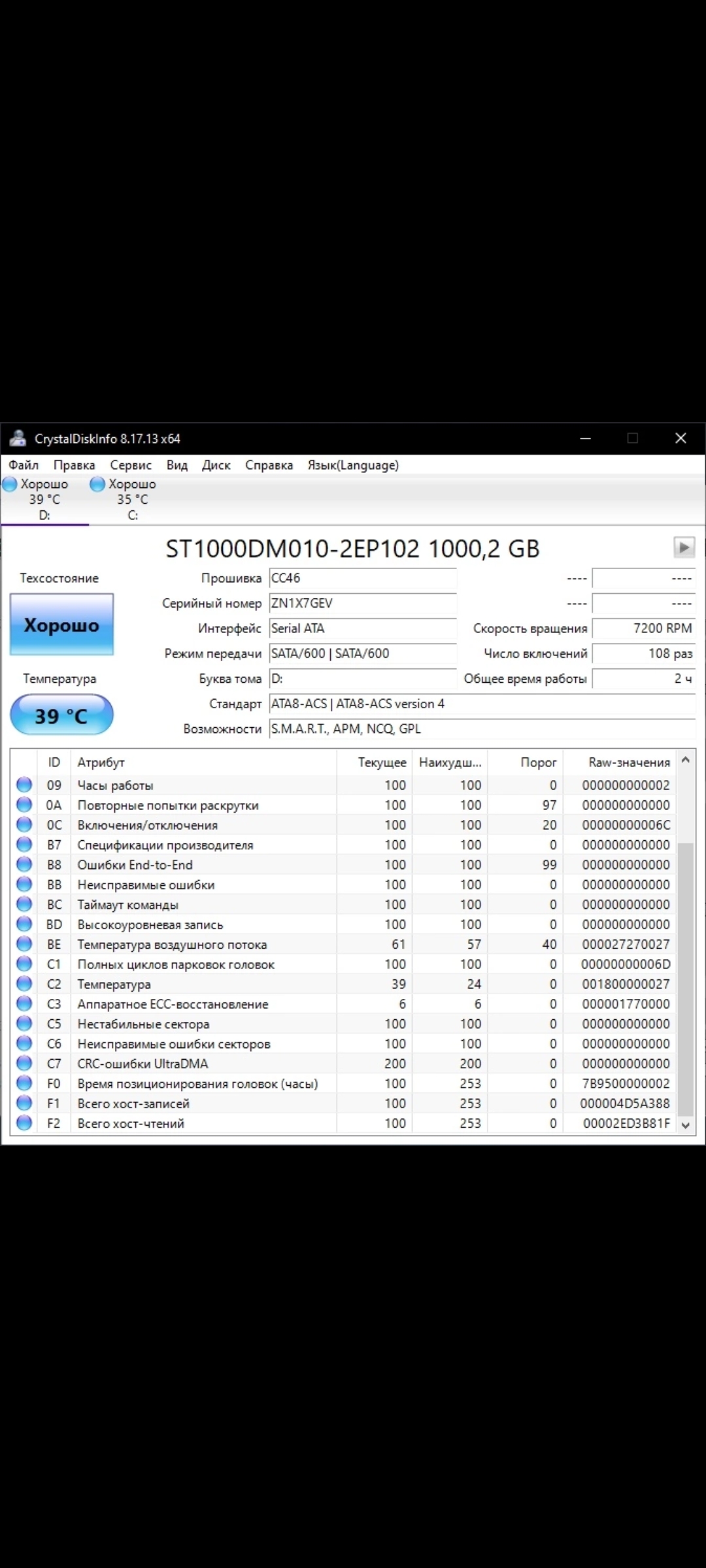Click the Возможности field with S.M.A.R.T.
The image size is (706, 1568).
click(x=482, y=728)
